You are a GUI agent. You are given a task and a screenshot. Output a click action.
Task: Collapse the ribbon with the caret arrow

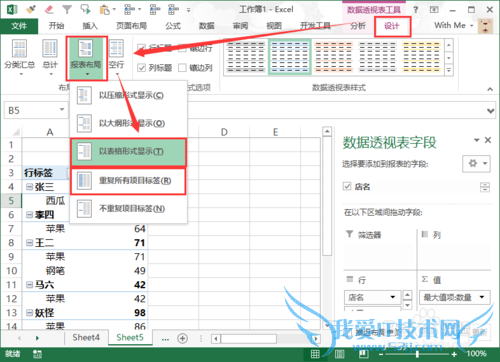(x=490, y=89)
